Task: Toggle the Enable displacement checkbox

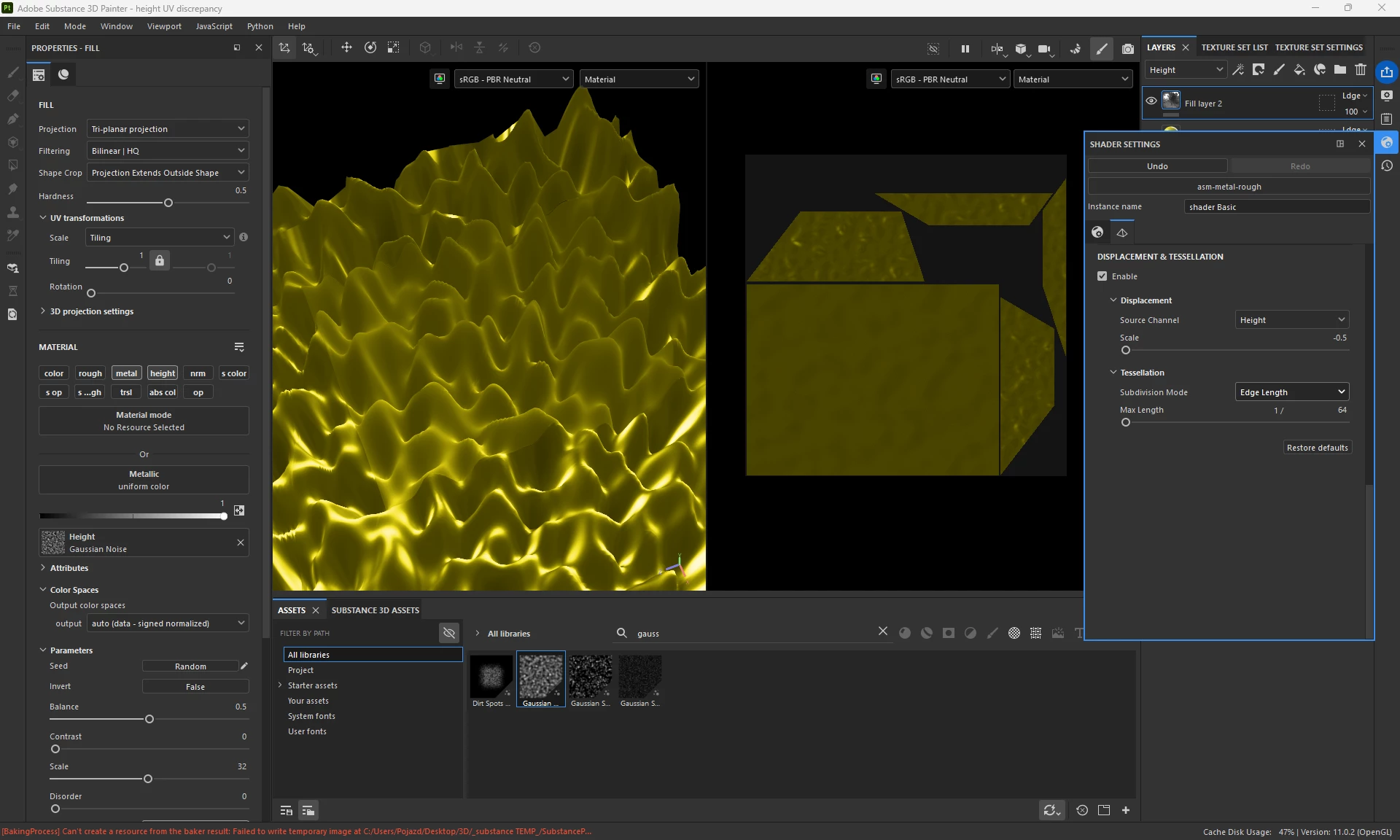Action: coord(1102,276)
